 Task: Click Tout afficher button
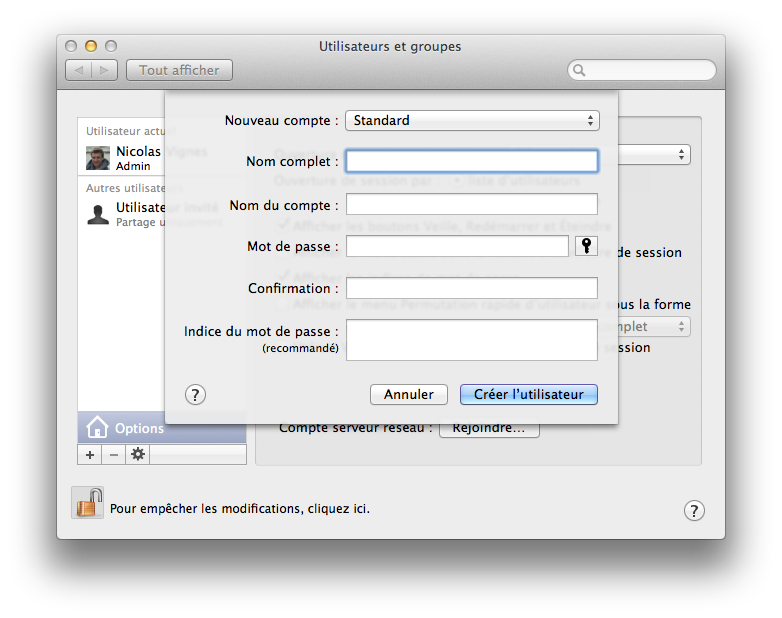[179, 70]
